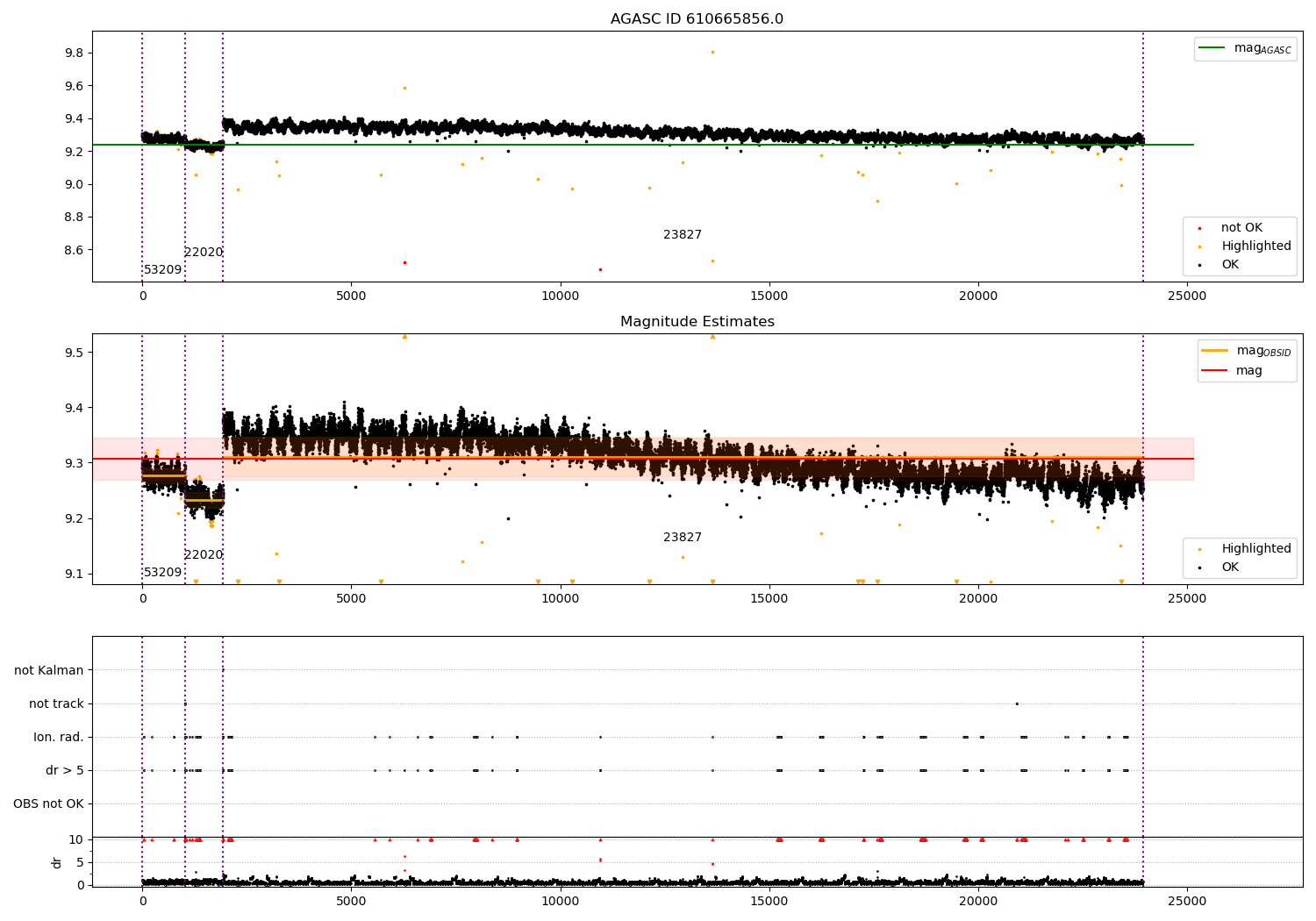Click the 10 tick on the dr axis
1316x921 pixels.
pyautogui.click(x=76, y=840)
